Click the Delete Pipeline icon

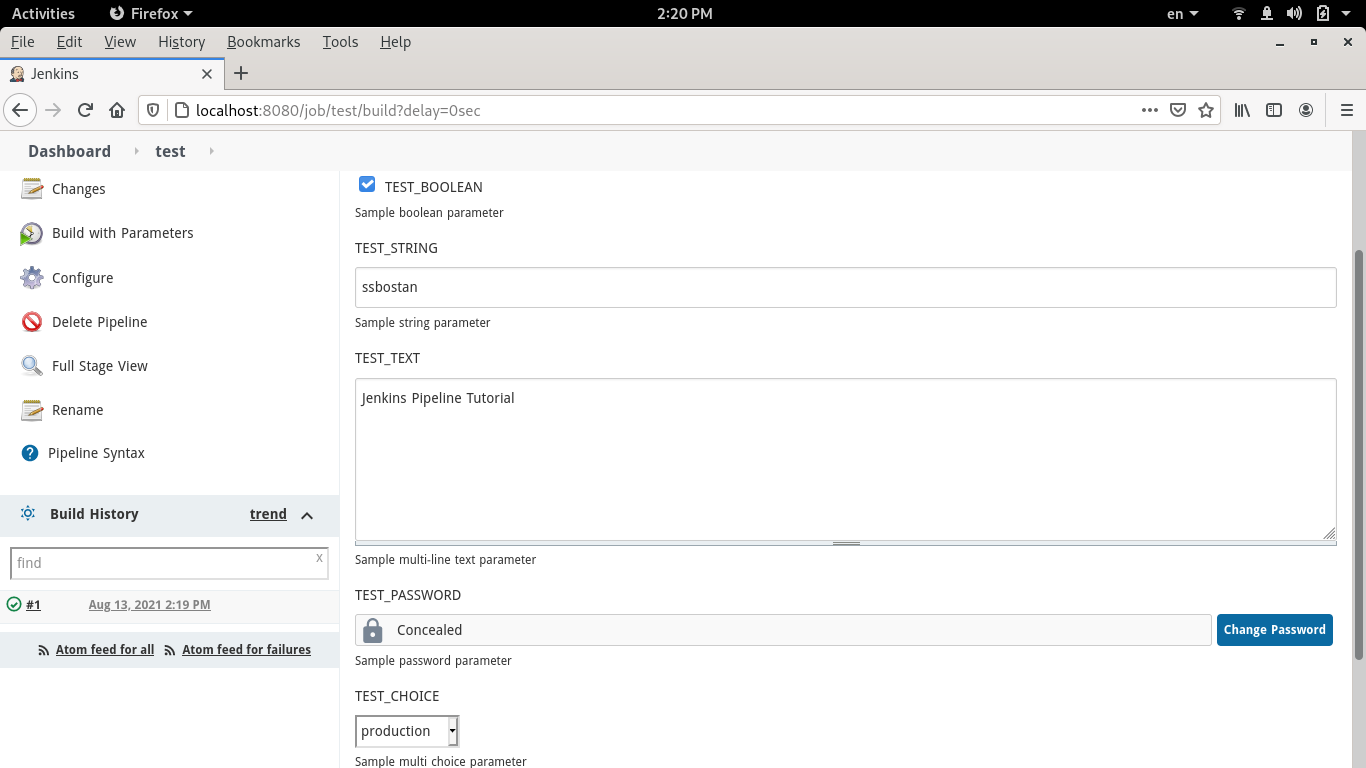(31, 321)
